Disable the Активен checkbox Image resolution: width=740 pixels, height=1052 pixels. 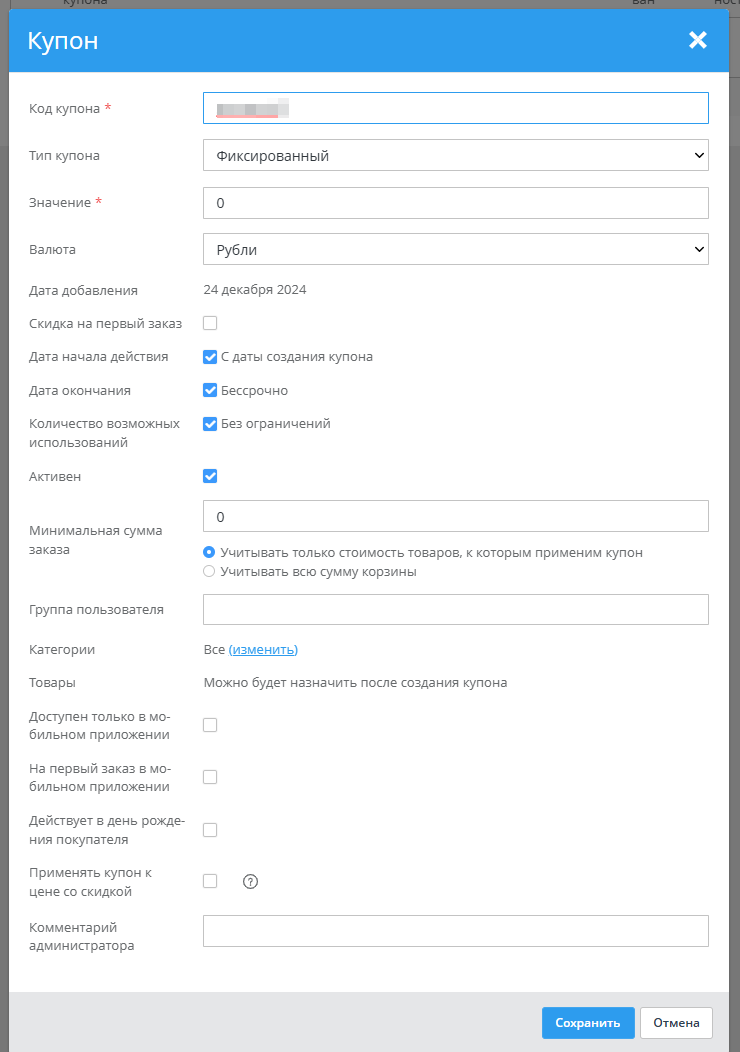(210, 476)
